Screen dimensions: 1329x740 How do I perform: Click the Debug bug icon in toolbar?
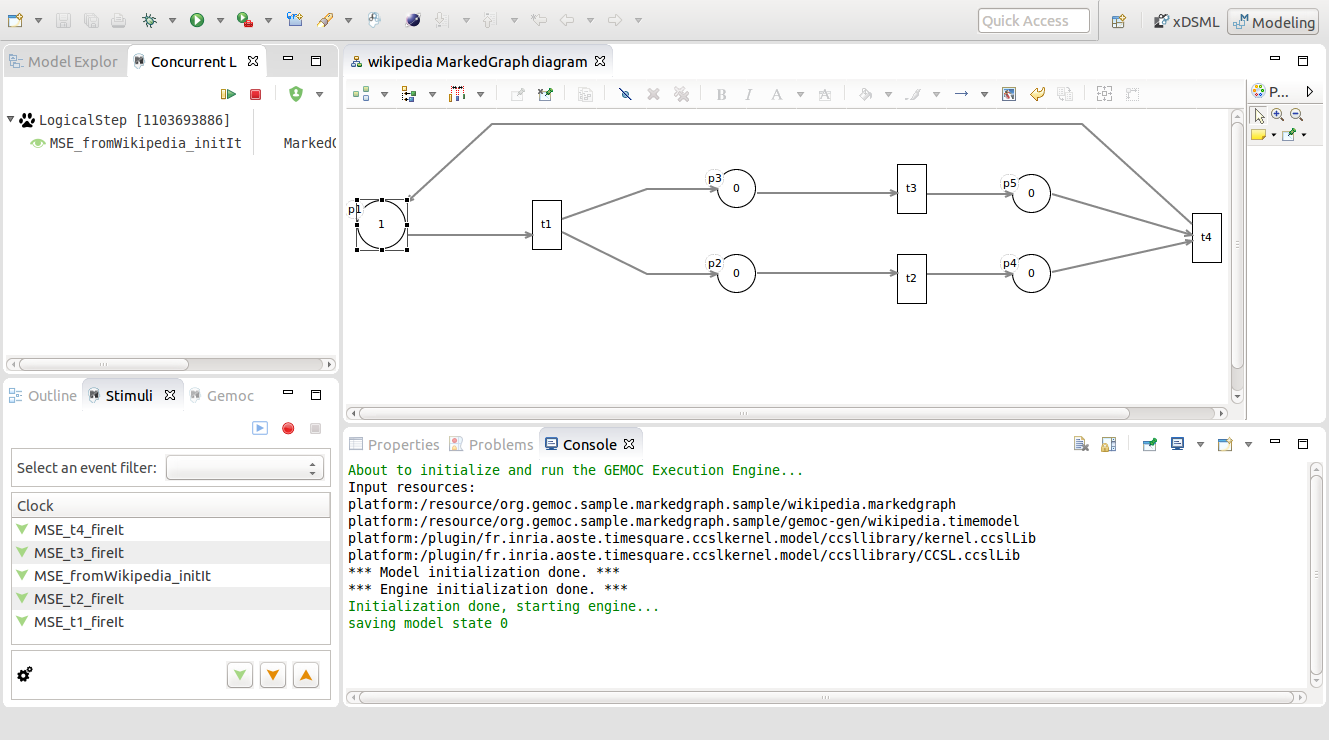[x=149, y=20]
